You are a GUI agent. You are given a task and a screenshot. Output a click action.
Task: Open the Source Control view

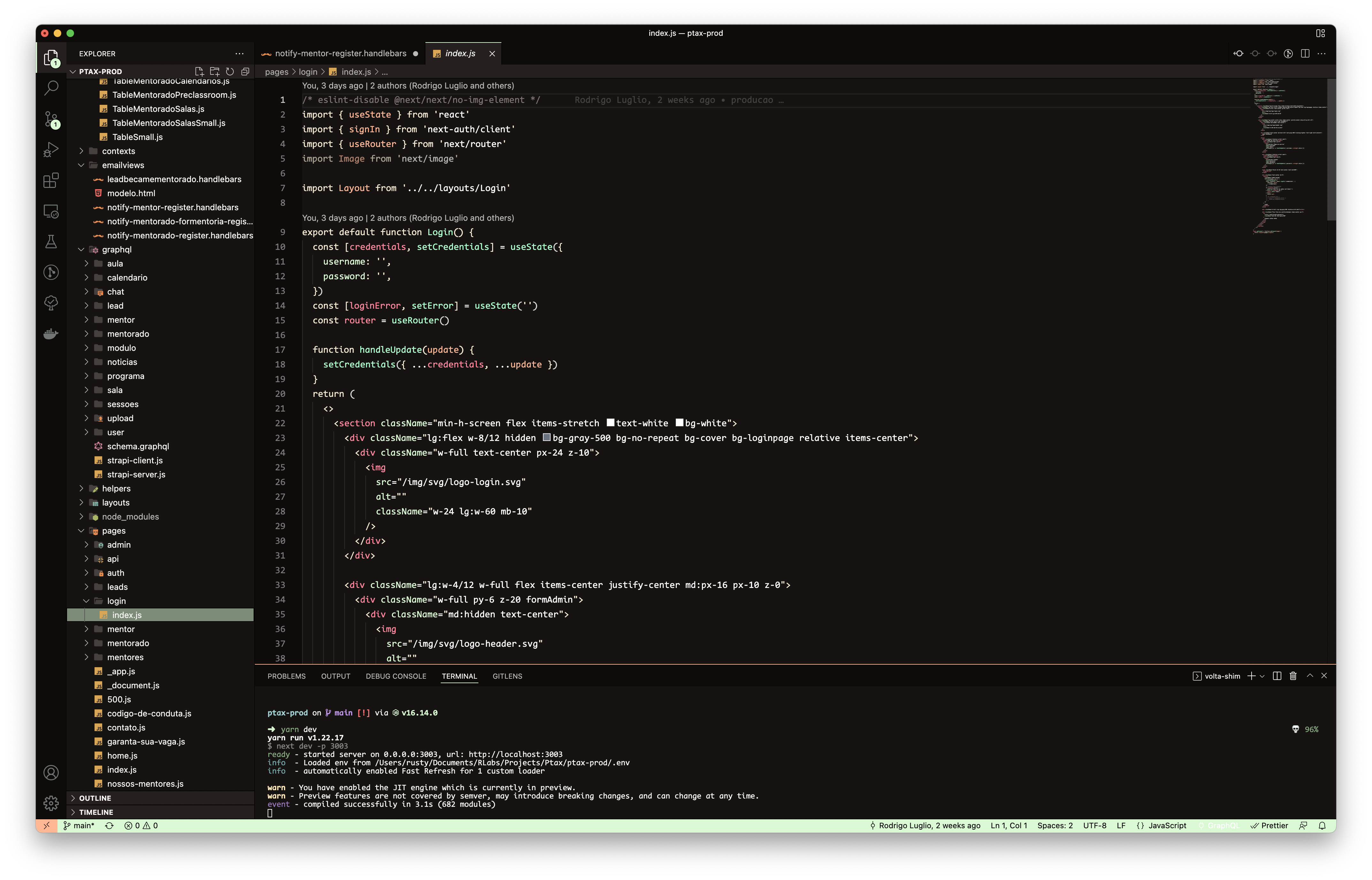pos(51,120)
